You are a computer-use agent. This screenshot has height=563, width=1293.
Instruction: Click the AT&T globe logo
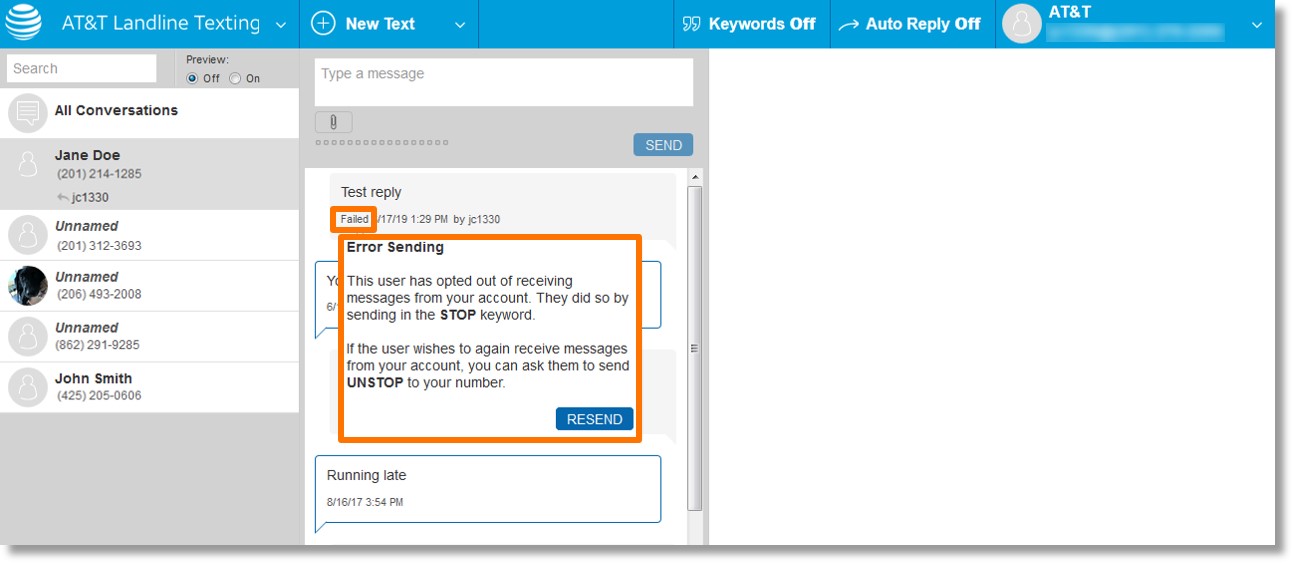(24, 23)
